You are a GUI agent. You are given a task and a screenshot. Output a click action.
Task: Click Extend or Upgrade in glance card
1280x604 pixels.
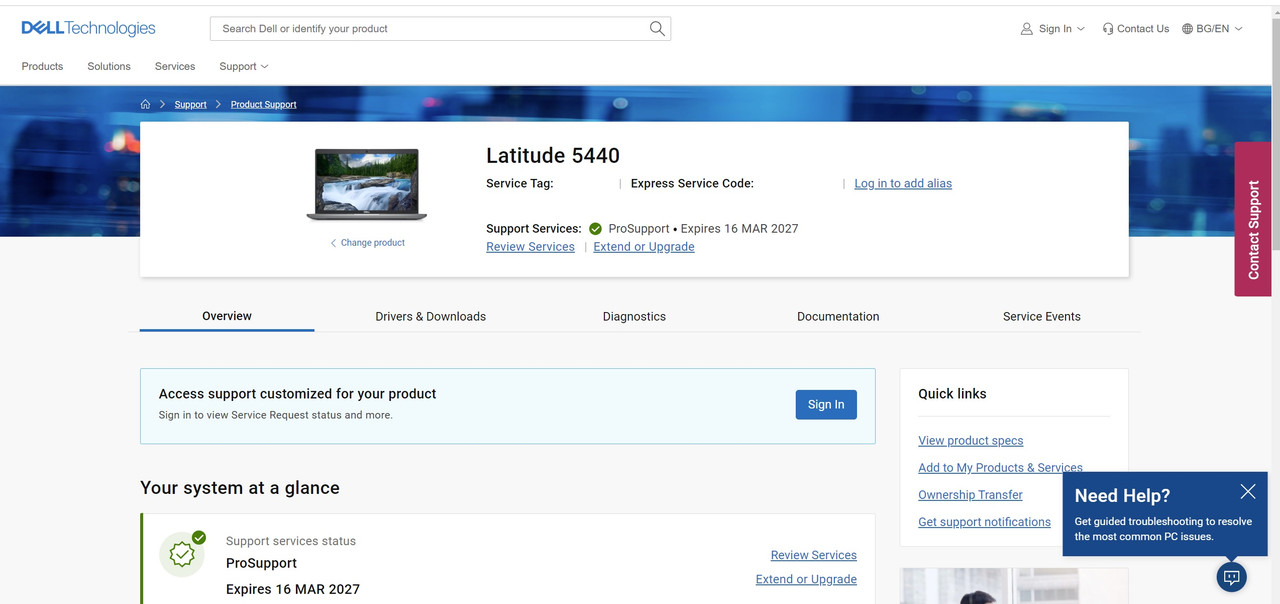(x=806, y=579)
